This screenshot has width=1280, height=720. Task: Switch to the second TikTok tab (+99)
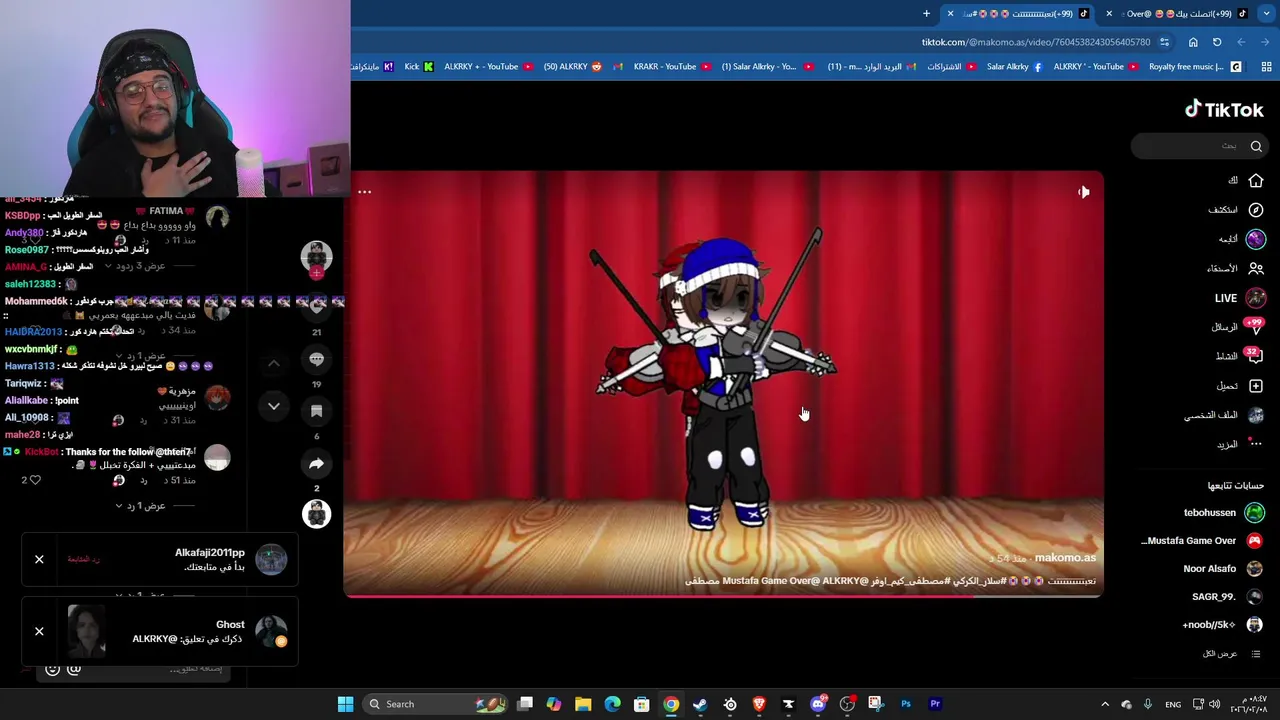pos(1180,14)
